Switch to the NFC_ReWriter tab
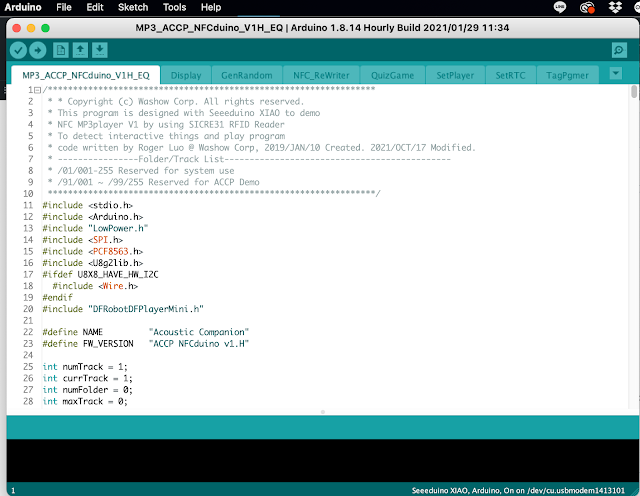The width and height of the screenshot is (640, 496). point(321,75)
